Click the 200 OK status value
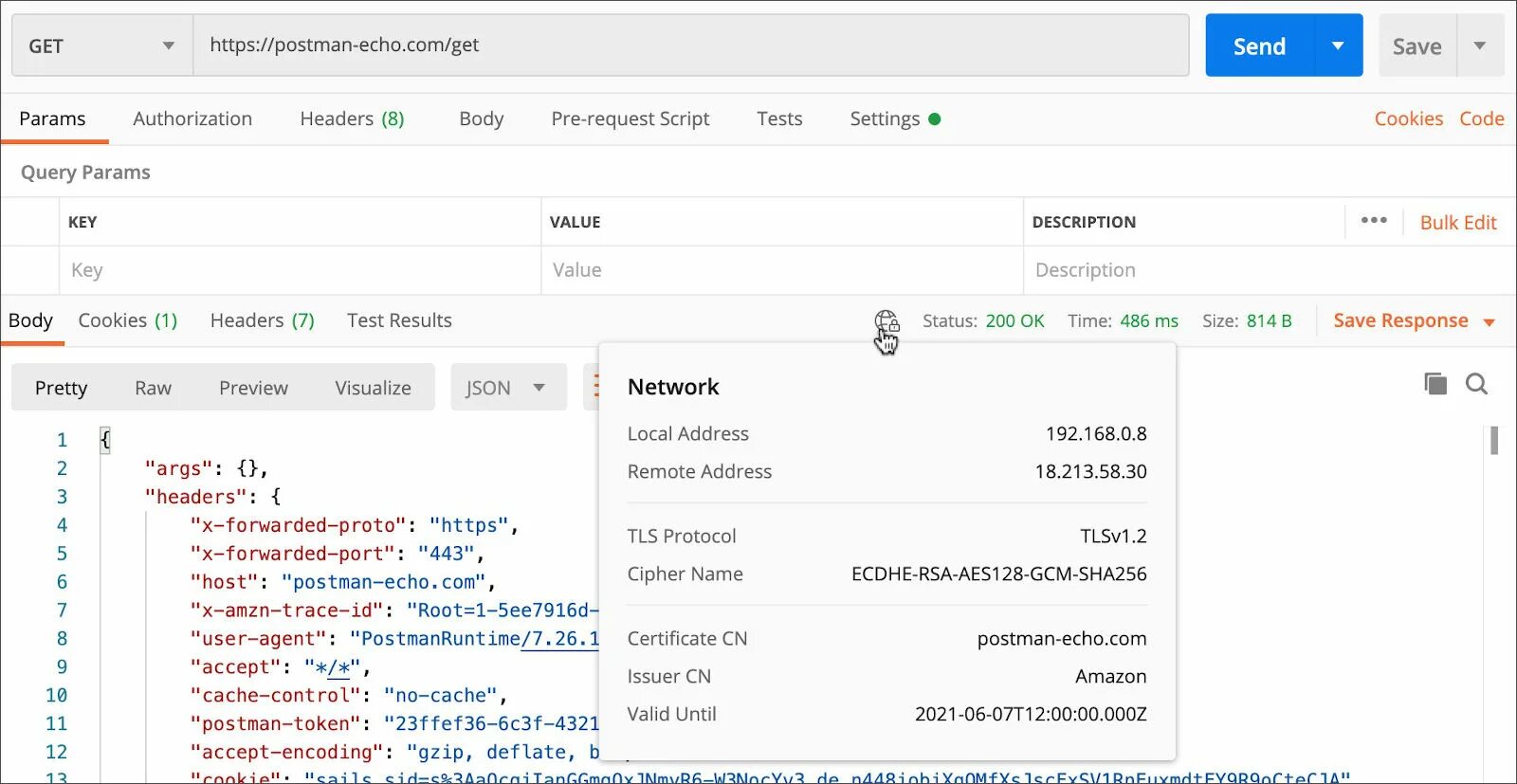 click(1014, 320)
